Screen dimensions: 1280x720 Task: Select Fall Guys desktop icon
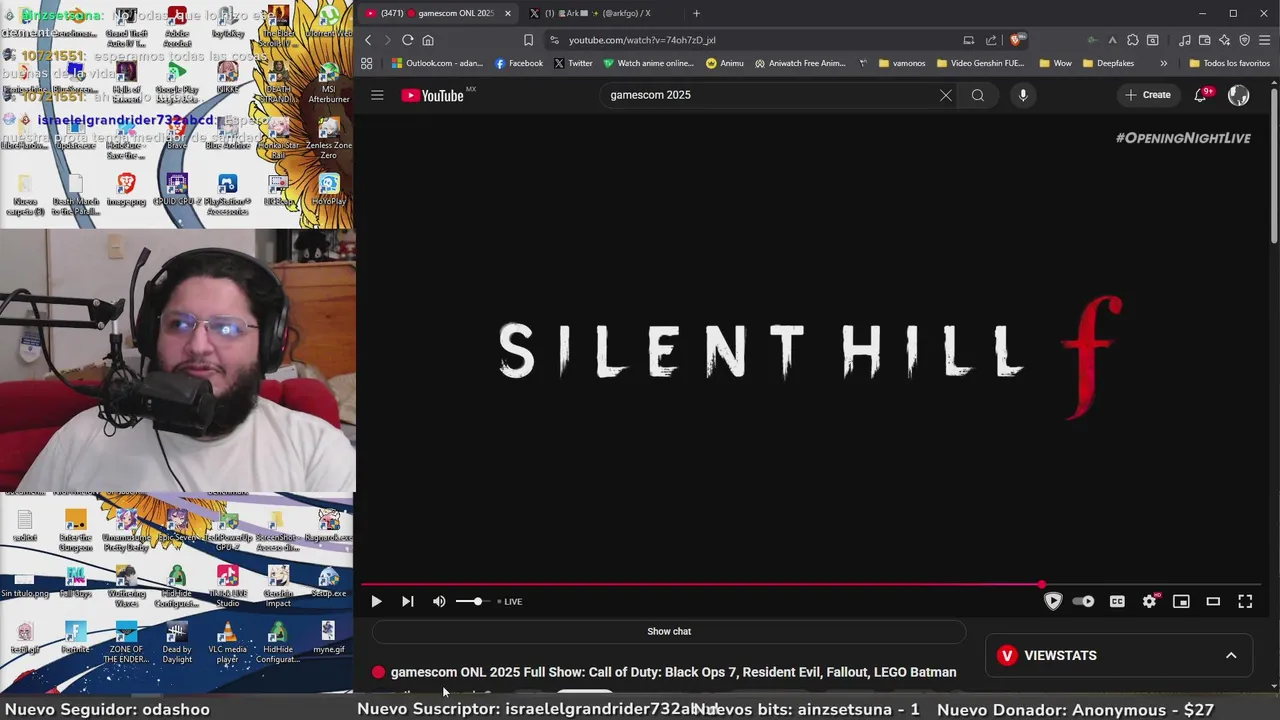75,582
